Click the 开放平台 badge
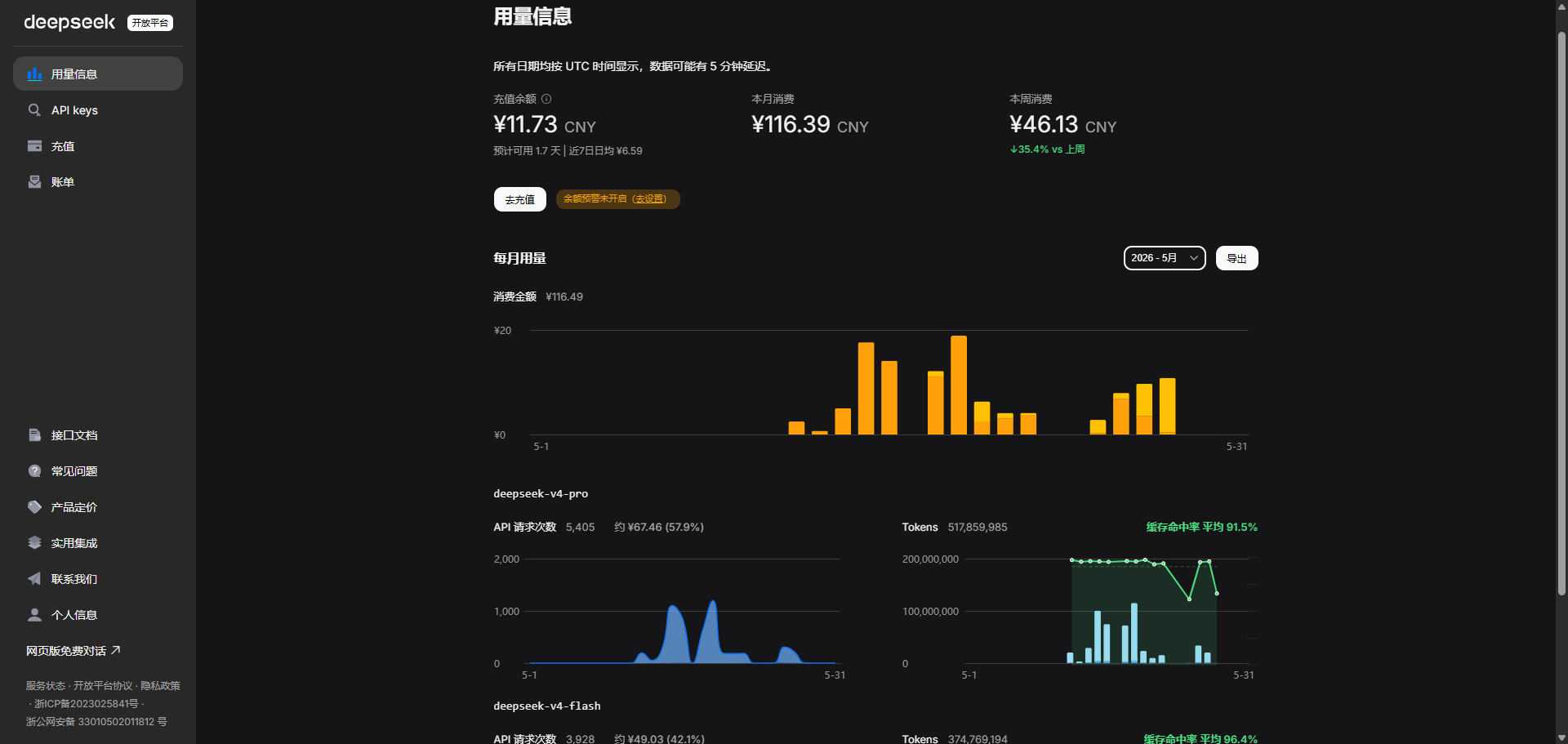The width and height of the screenshot is (1568, 744). coord(150,23)
